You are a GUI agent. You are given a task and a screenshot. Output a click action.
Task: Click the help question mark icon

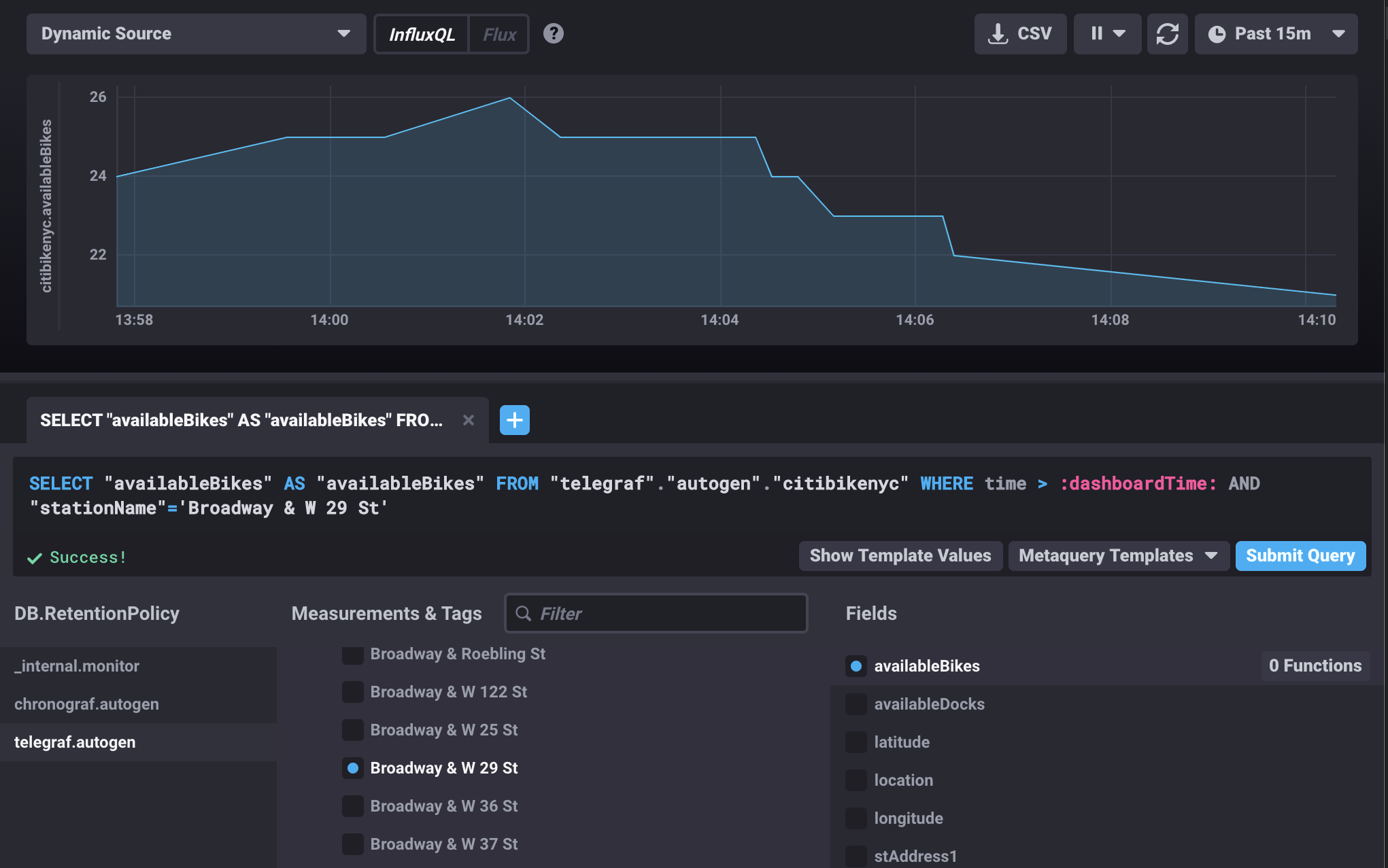click(x=553, y=33)
